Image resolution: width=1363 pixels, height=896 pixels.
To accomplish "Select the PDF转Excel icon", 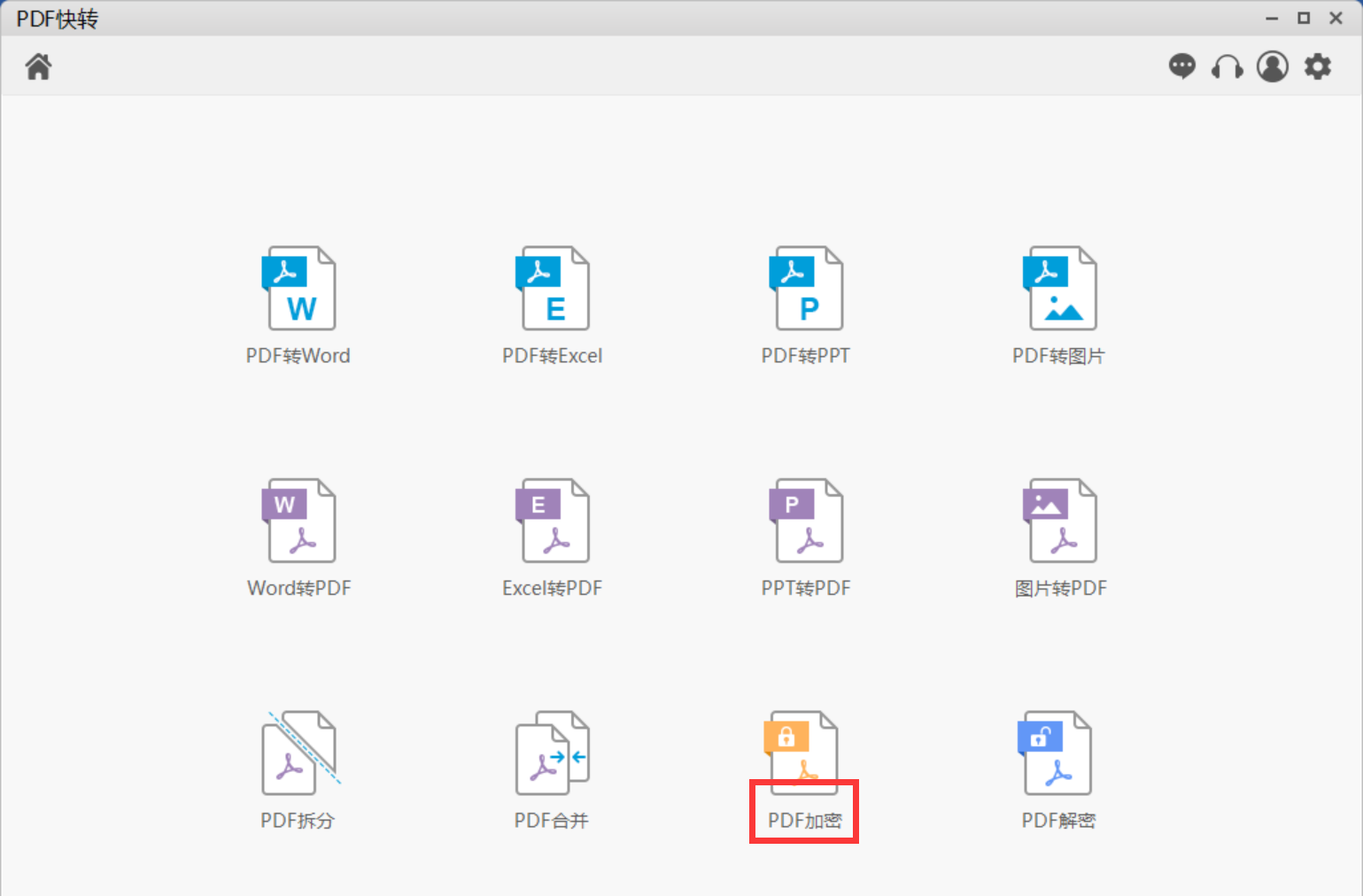I will [553, 289].
